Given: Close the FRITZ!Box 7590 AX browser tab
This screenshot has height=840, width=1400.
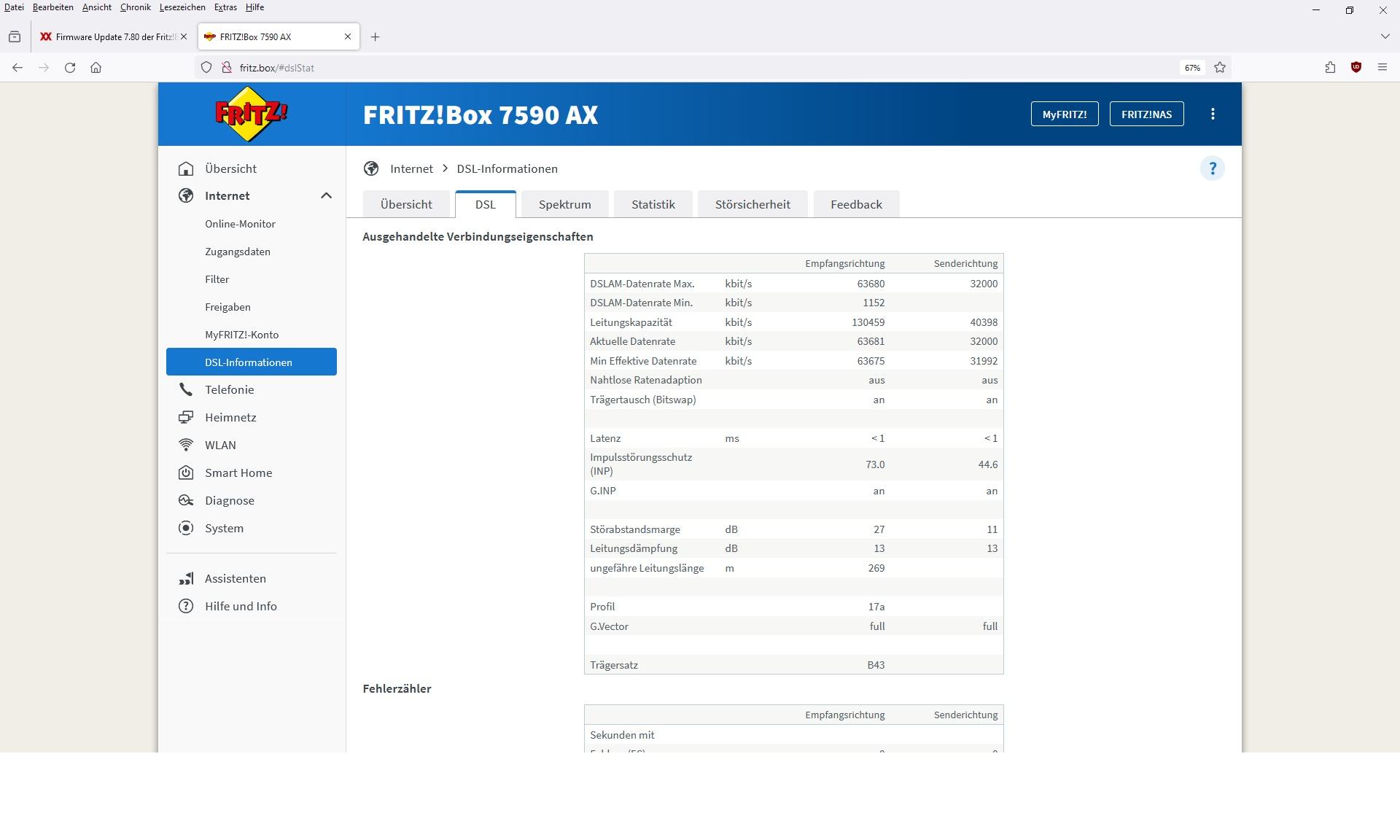Looking at the screenshot, I should pyautogui.click(x=348, y=36).
